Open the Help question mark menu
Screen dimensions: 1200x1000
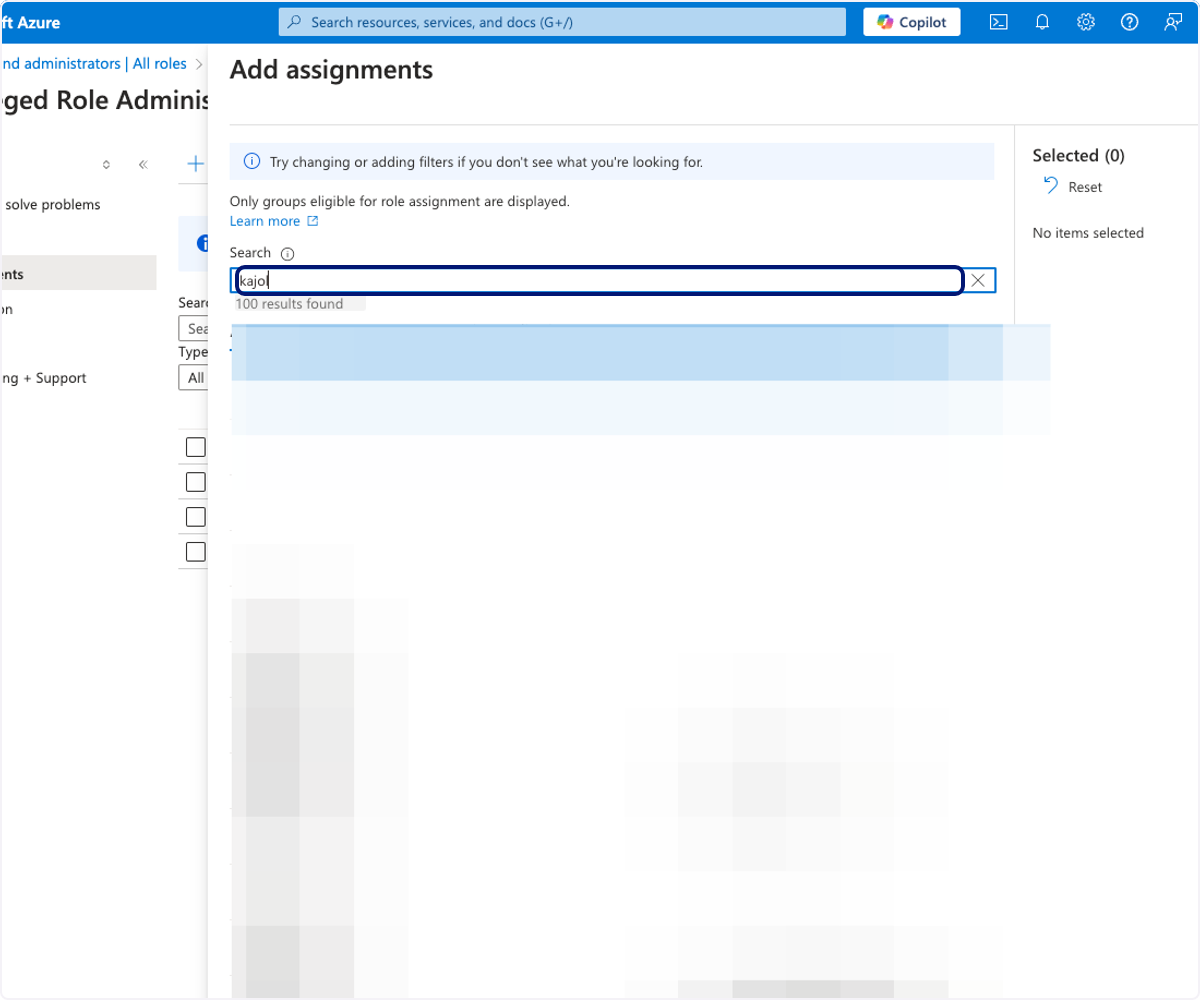[1130, 22]
